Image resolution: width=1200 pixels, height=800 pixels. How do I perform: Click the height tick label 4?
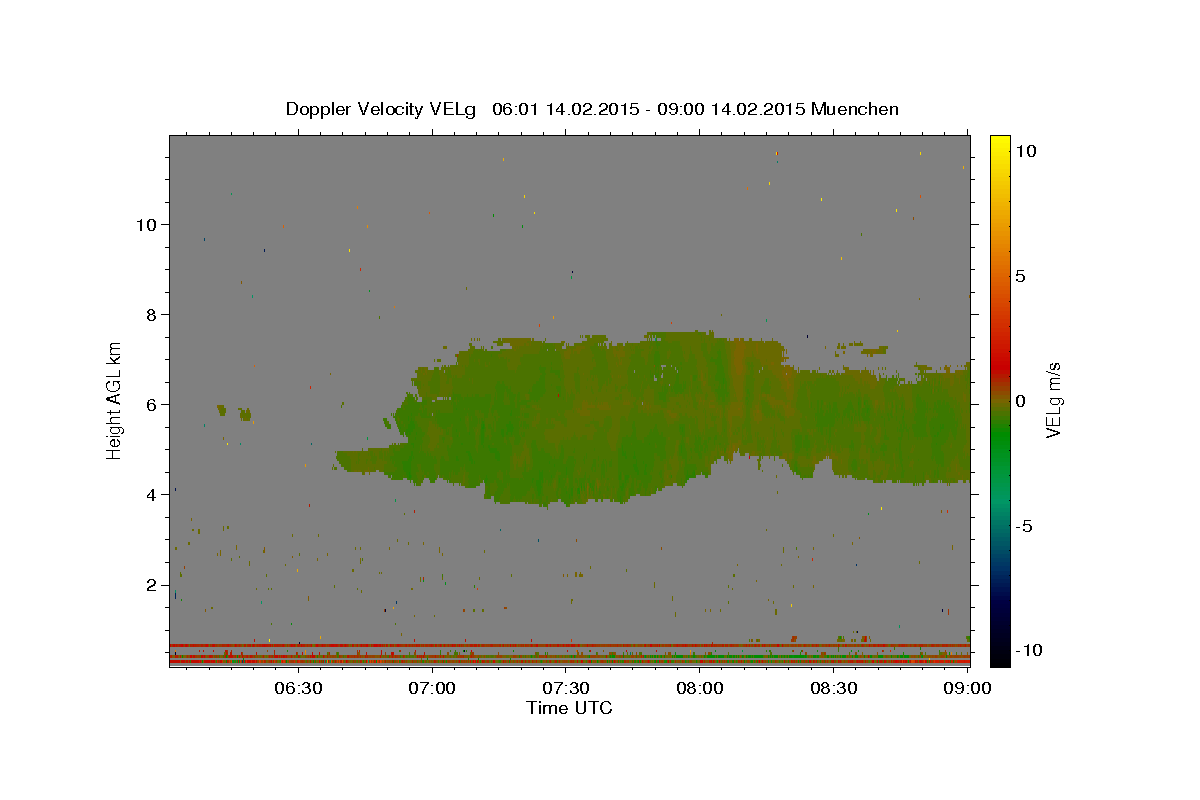click(x=150, y=494)
